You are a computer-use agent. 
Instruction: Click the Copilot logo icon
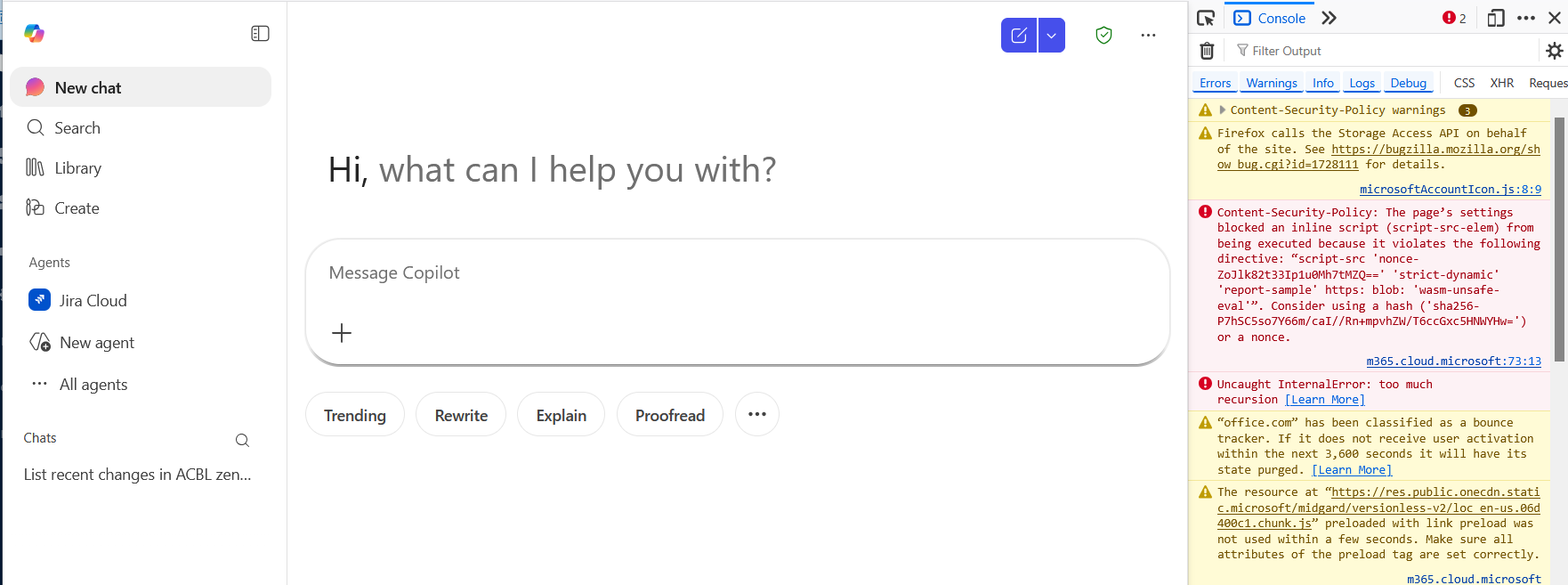pos(35,33)
